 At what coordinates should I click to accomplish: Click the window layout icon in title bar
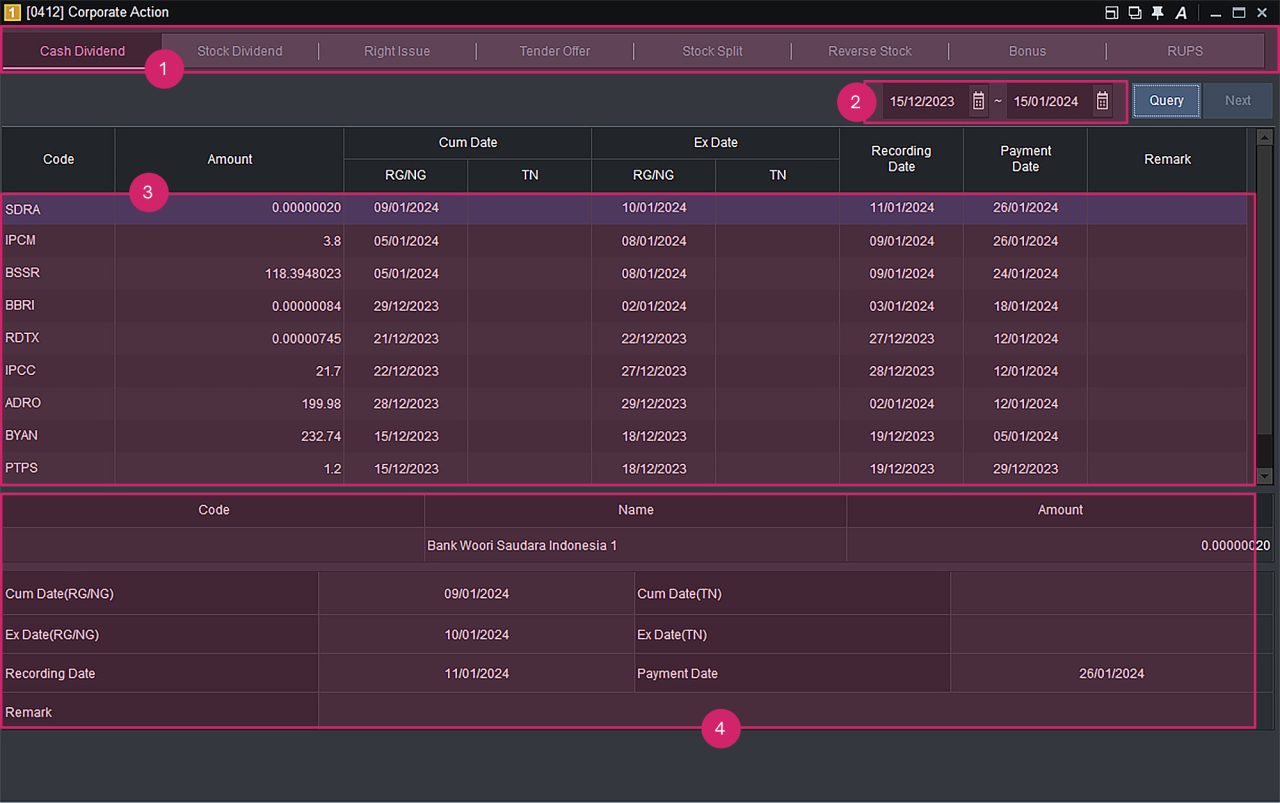point(1112,13)
